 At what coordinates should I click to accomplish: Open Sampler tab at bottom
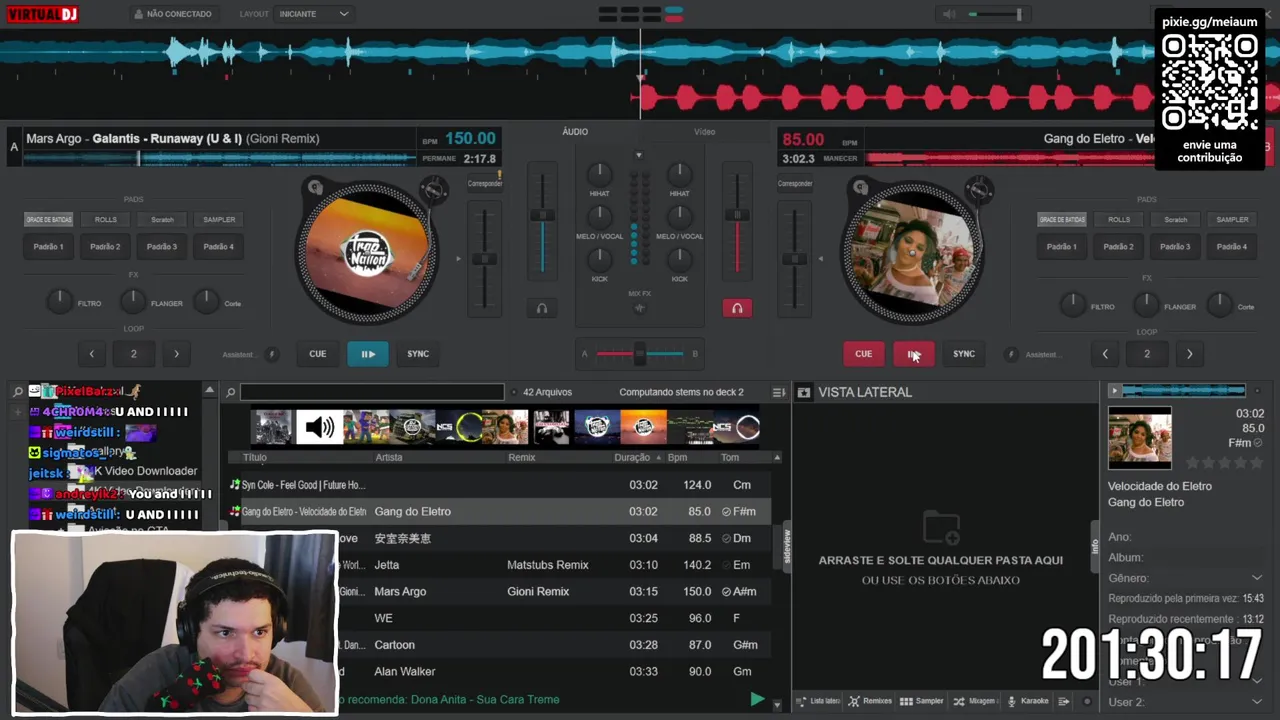pos(921,701)
